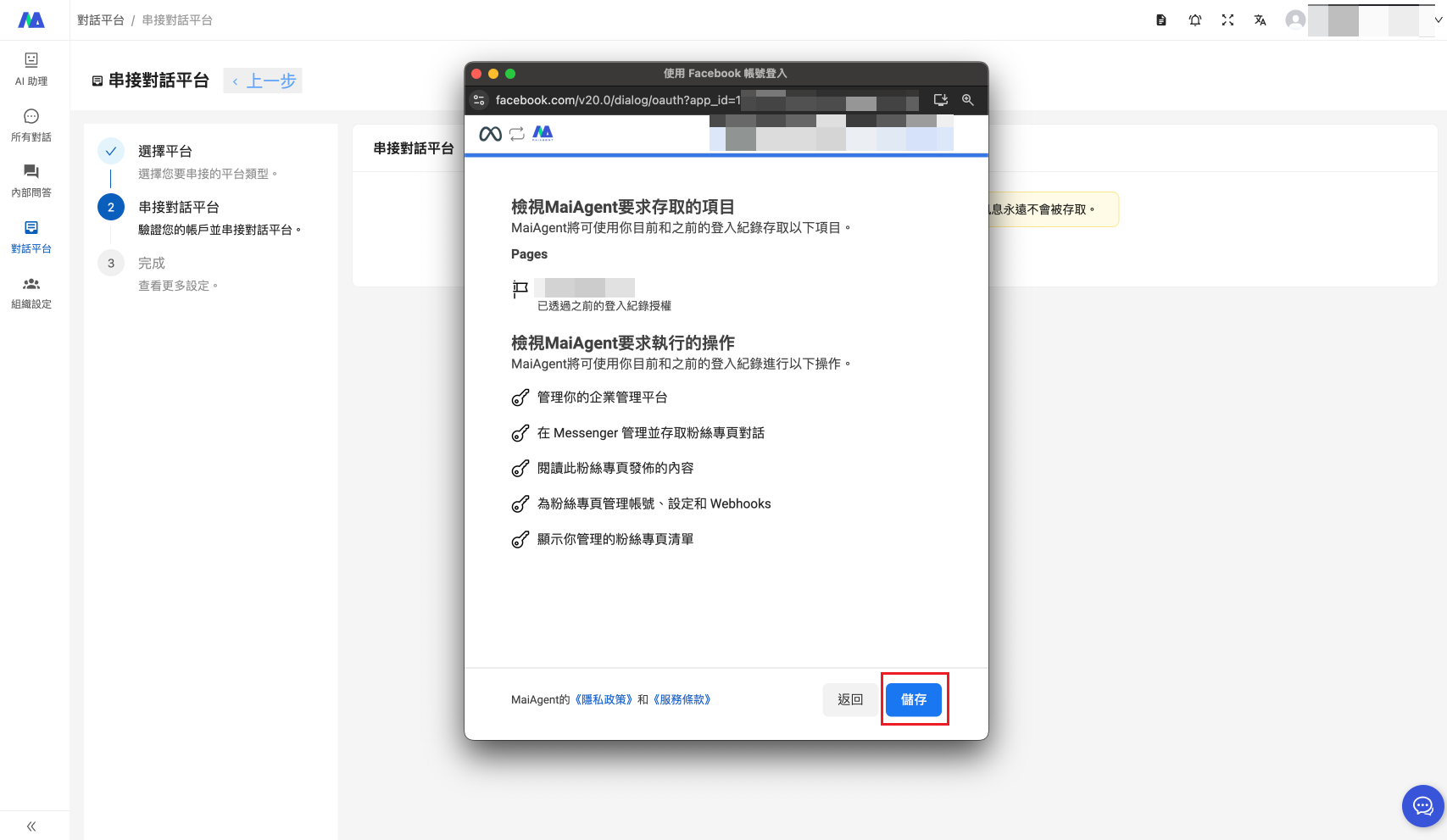Collapse the left sidebar with double chevron

[x=31, y=826]
